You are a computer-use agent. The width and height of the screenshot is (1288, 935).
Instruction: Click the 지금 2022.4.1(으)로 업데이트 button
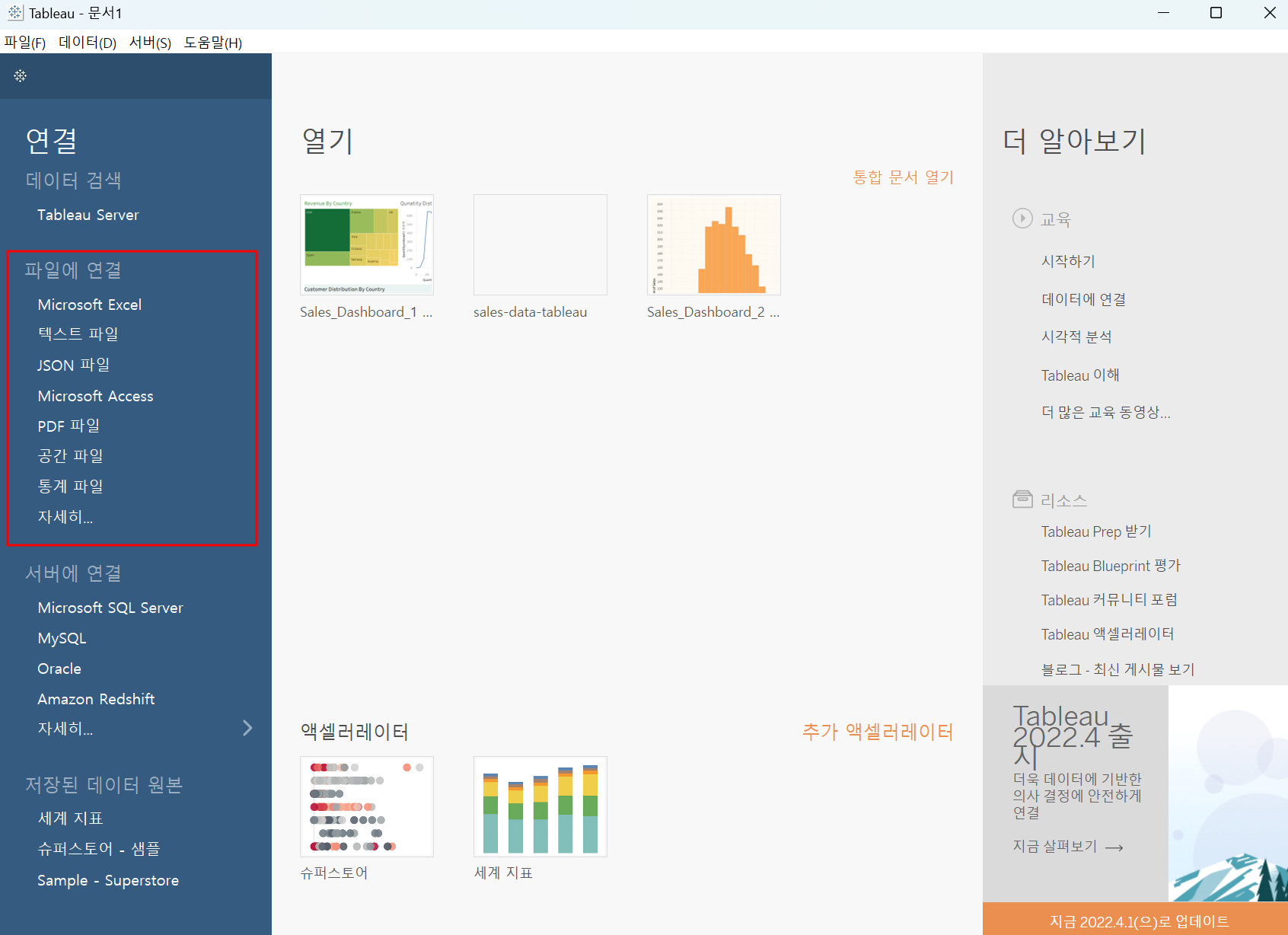(1135, 919)
